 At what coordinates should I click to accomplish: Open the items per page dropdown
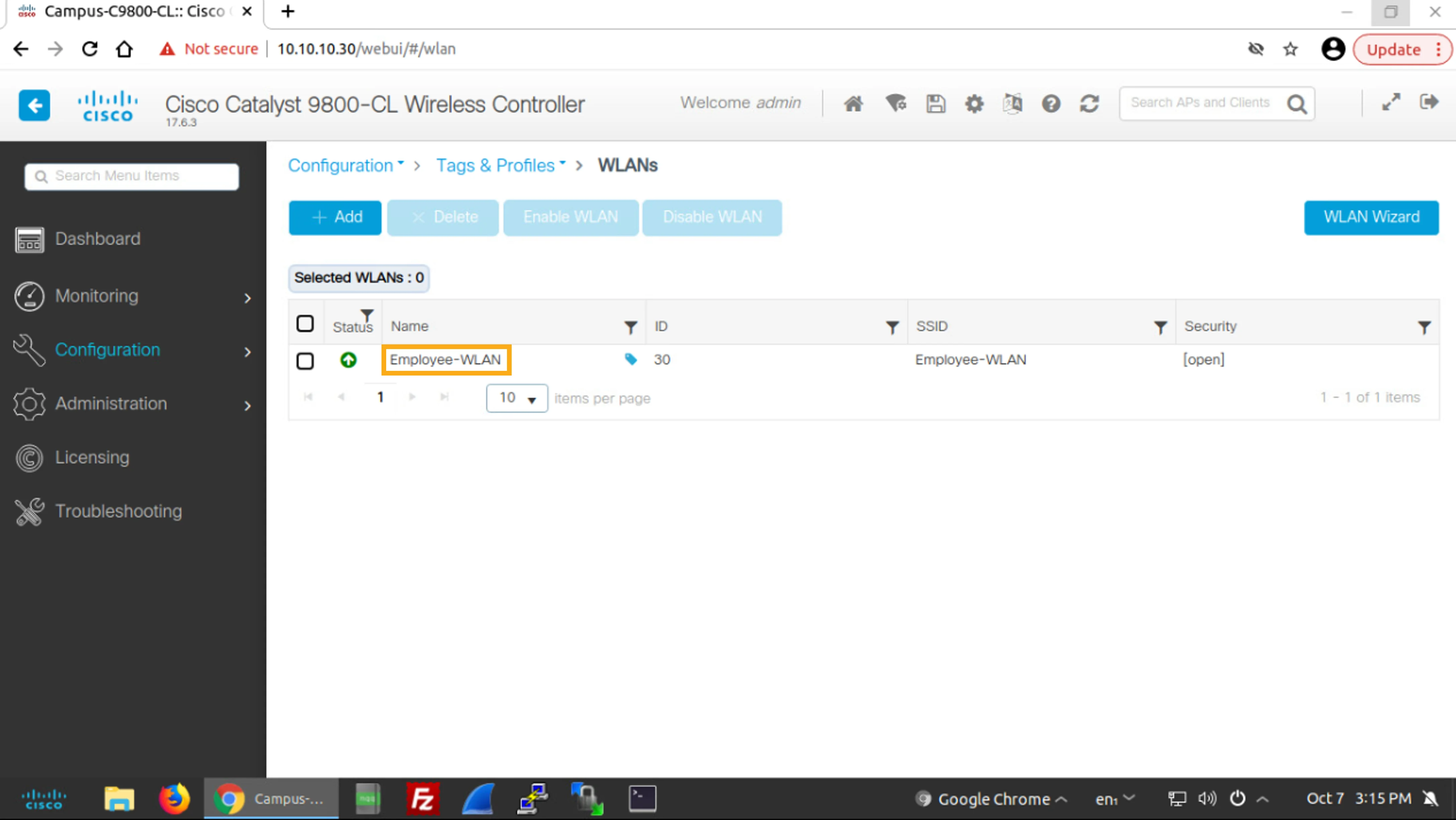pos(517,398)
